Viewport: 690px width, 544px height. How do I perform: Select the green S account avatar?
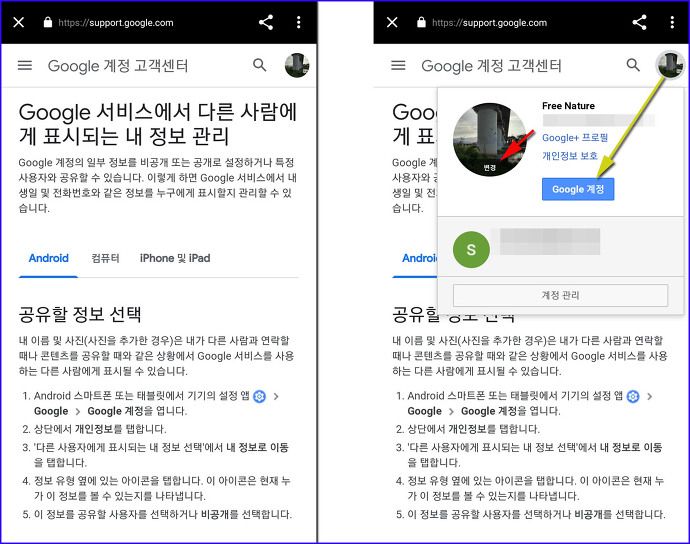[471, 250]
